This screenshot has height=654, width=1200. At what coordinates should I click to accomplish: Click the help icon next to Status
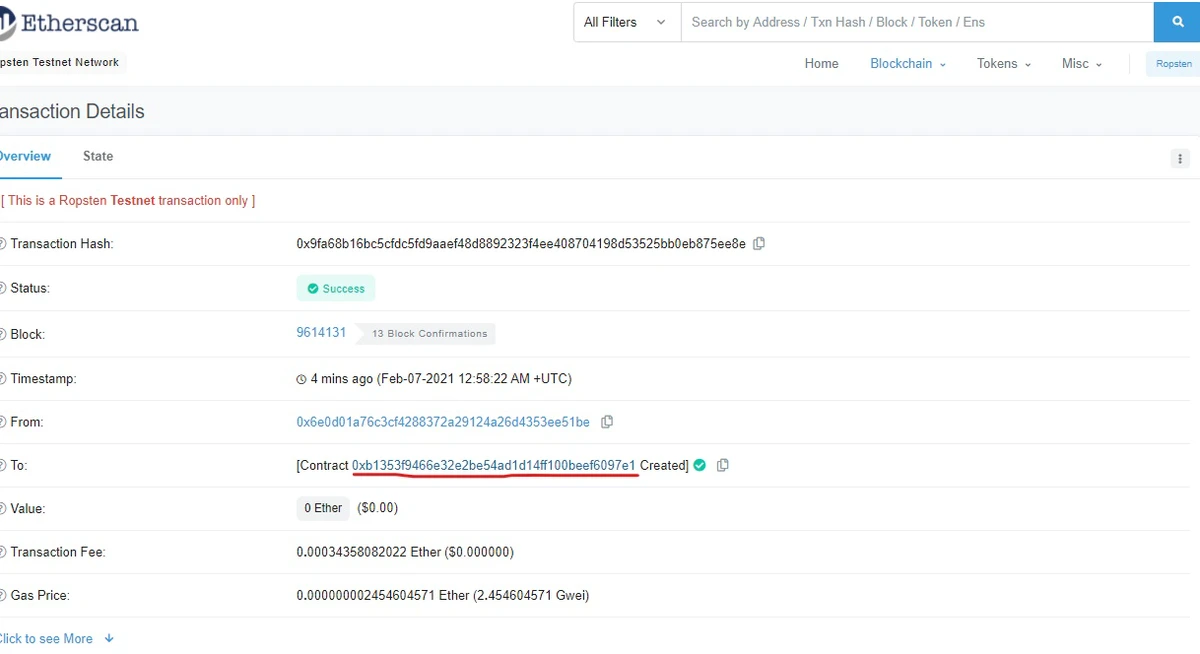[2, 288]
